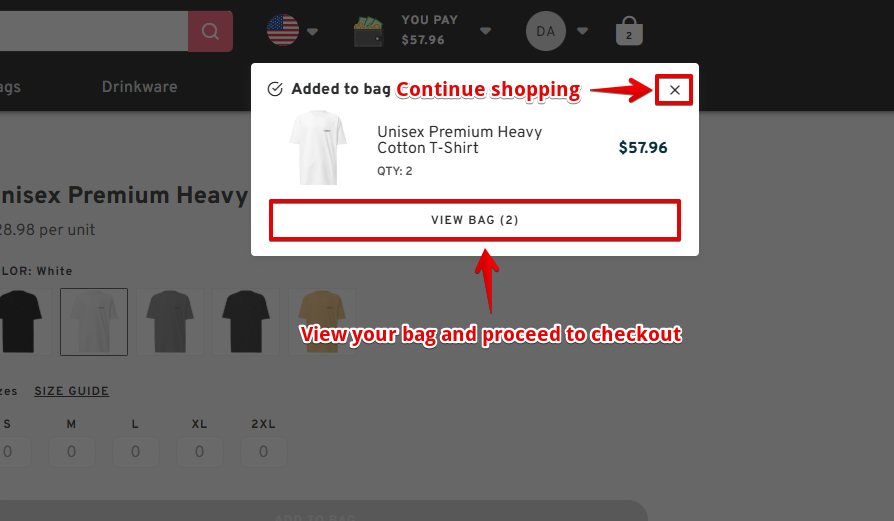Click the Unisex Premium Heavy Cotton T-Shirt name

pyautogui.click(x=460, y=140)
